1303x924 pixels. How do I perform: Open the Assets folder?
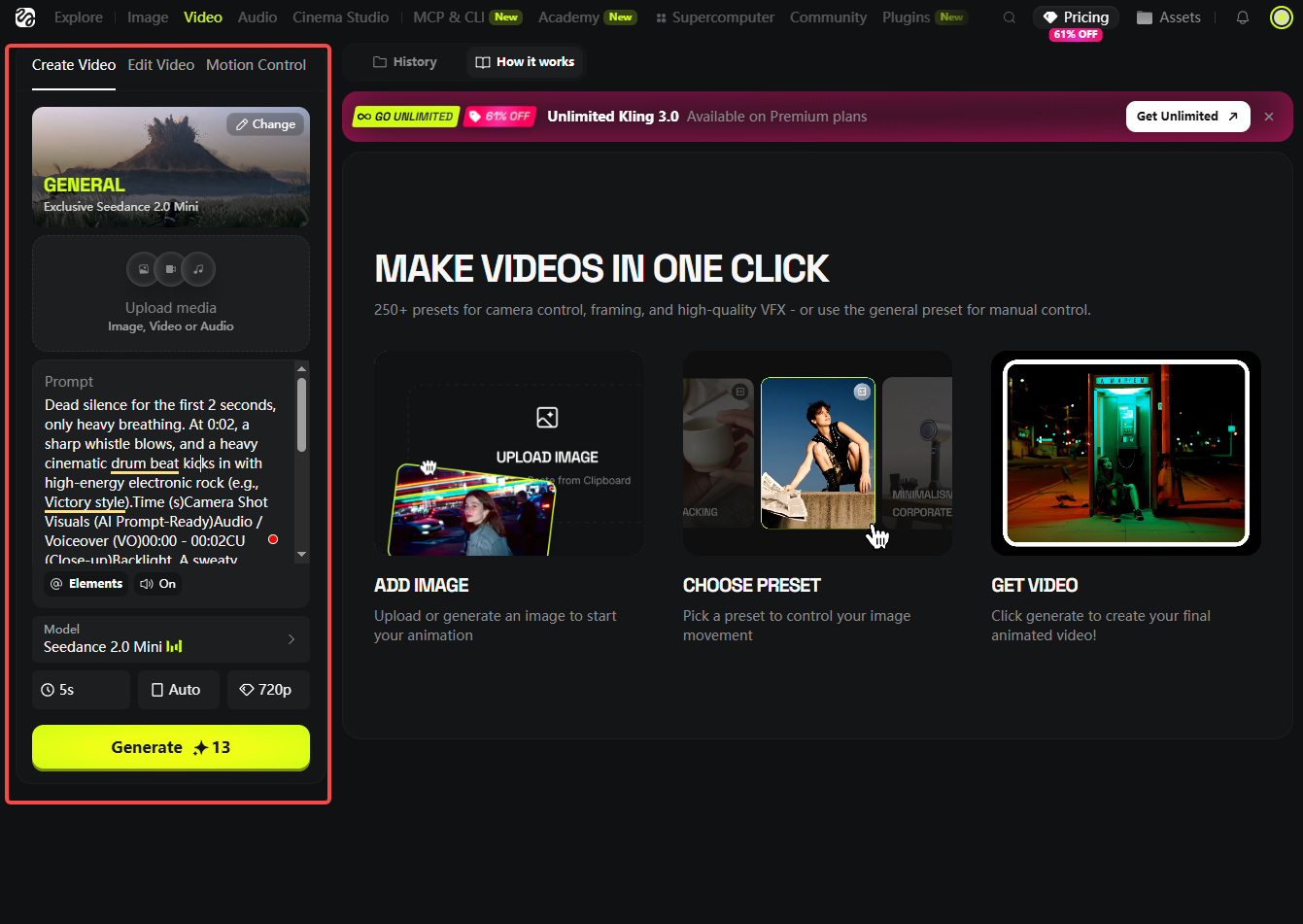(1169, 17)
